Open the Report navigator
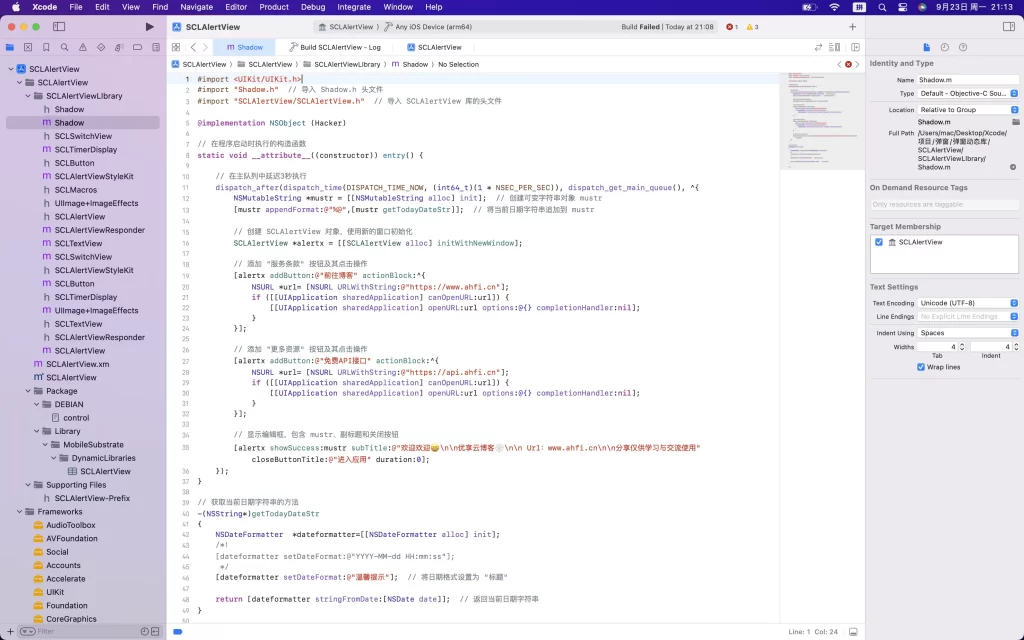This screenshot has width=1024, height=640. pyautogui.click(x=155, y=47)
